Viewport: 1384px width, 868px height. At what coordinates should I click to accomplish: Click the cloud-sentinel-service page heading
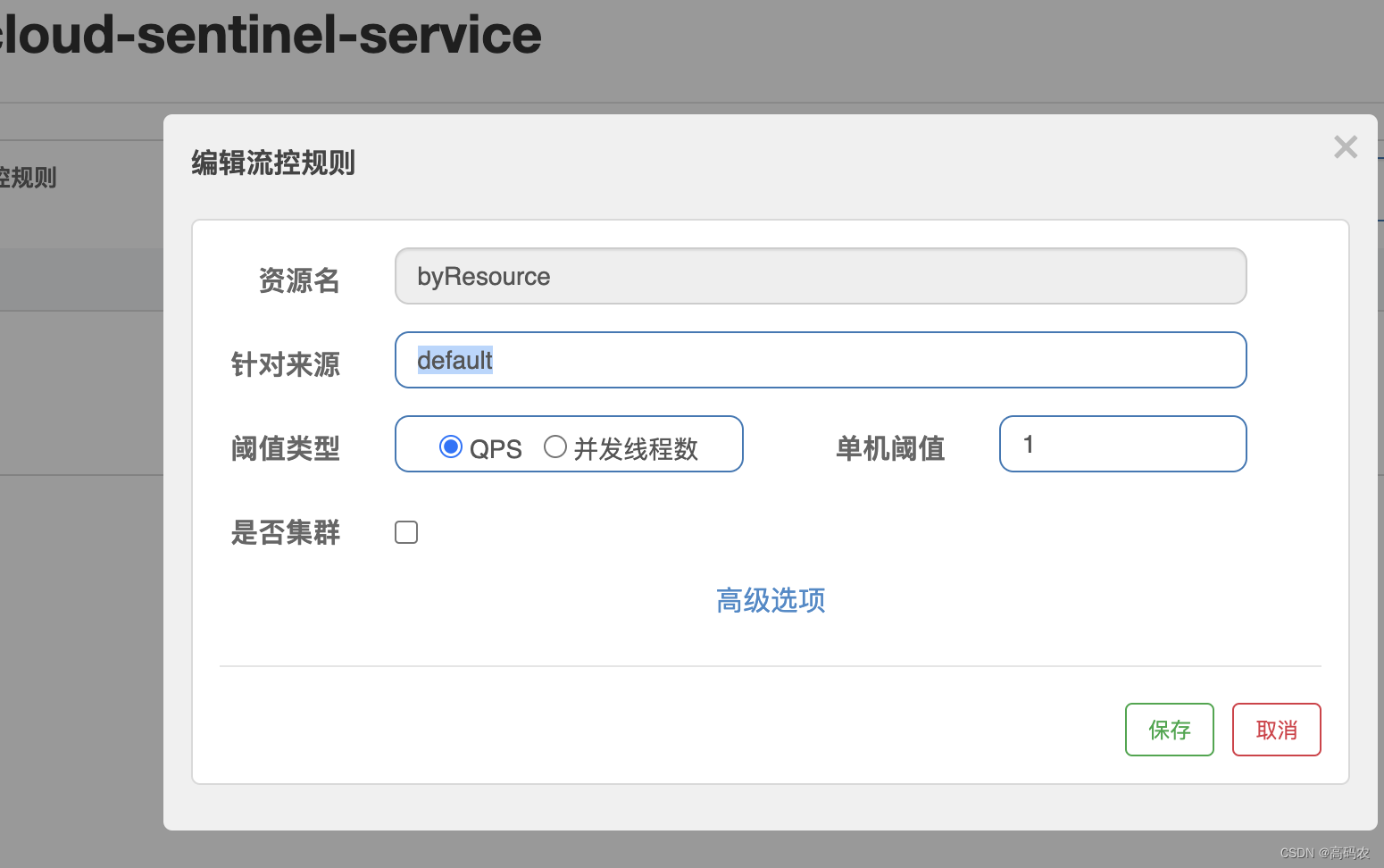[271, 34]
